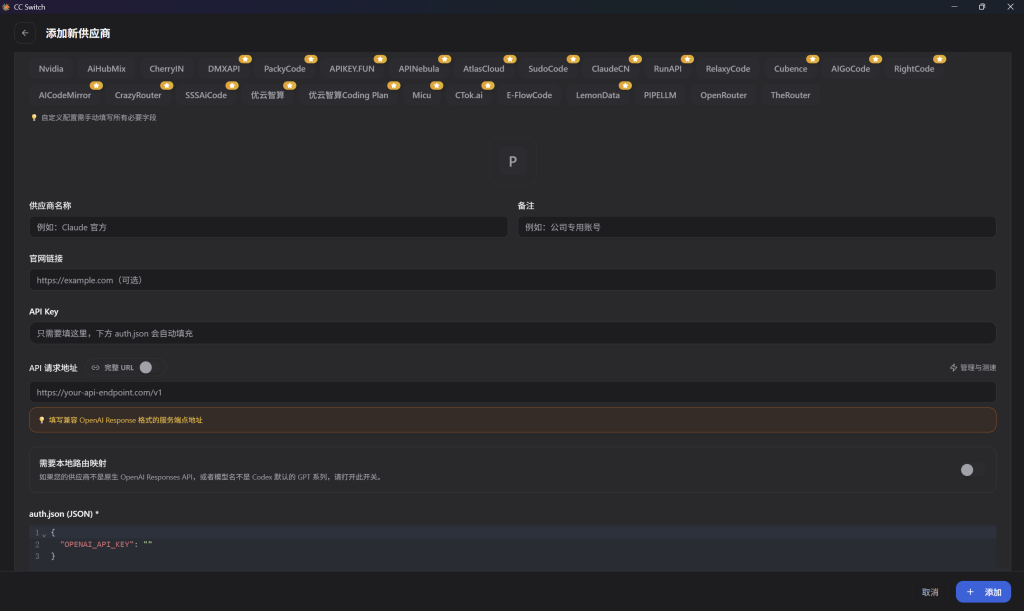Screen dimensions: 1024x611
Task: Collapse the auth.json code fold arrow
Action: pyautogui.click(x=44, y=533)
